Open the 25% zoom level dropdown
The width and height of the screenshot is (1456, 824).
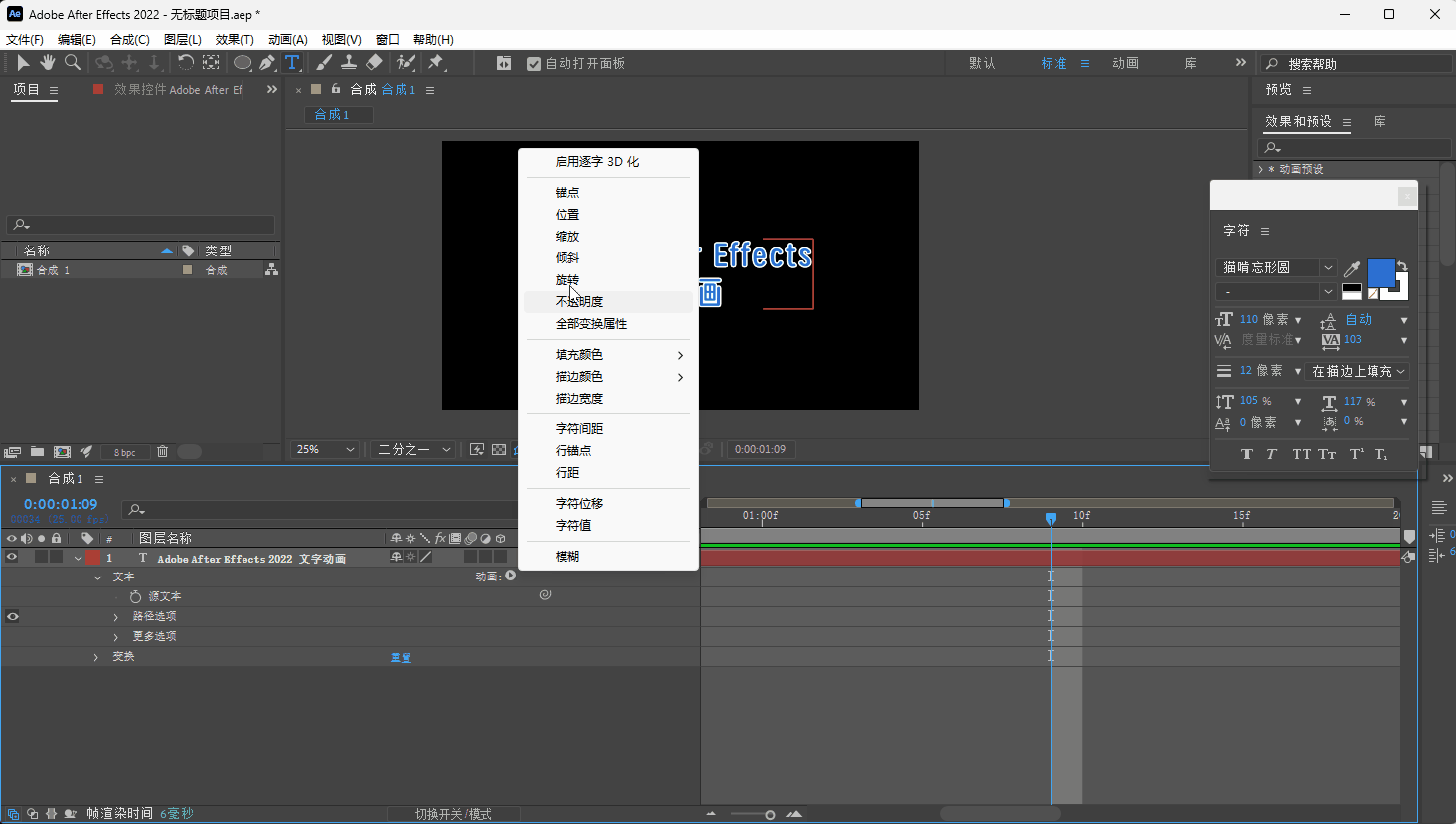[324, 450]
